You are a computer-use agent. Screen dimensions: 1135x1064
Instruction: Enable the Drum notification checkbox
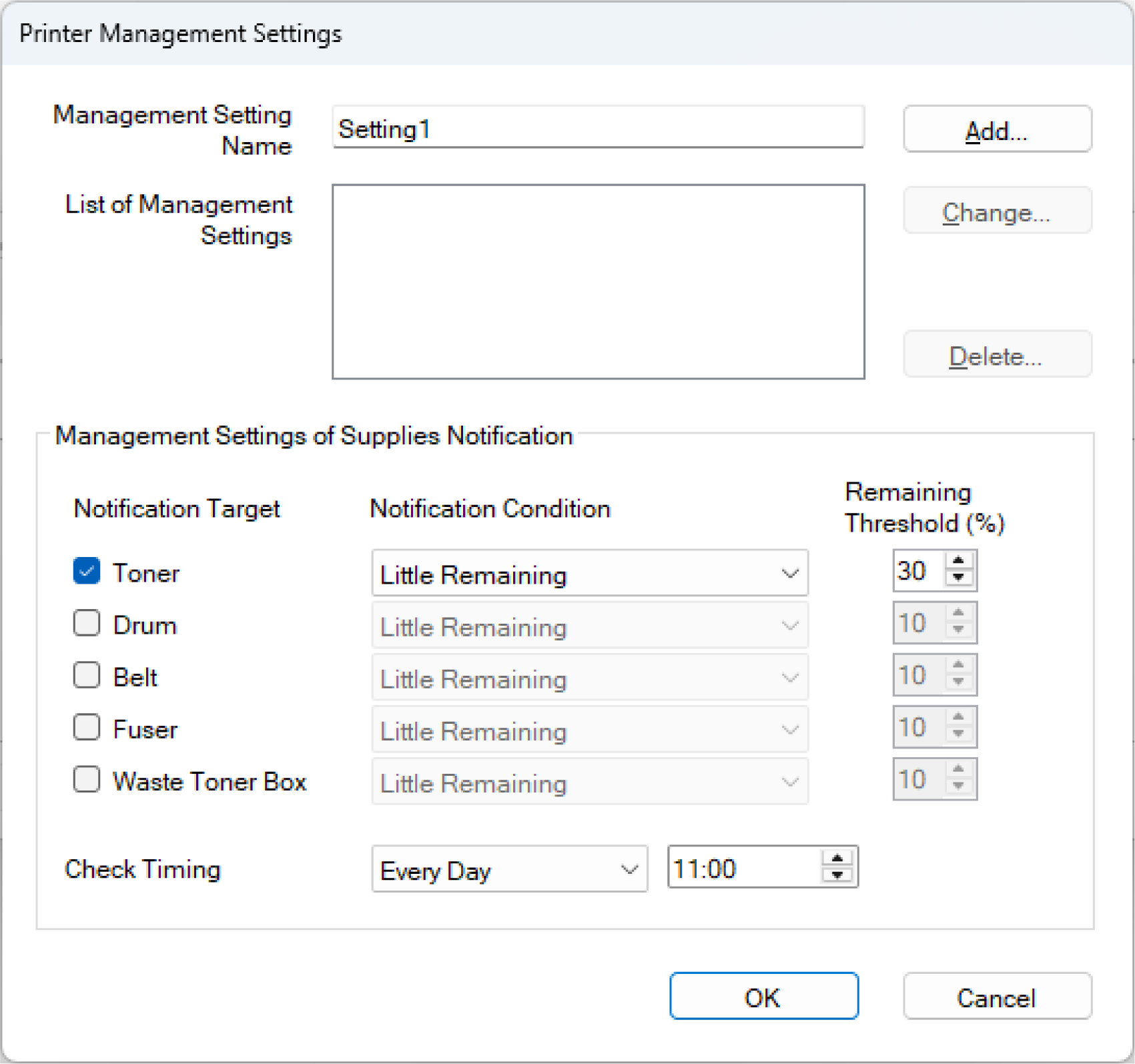click(87, 624)
